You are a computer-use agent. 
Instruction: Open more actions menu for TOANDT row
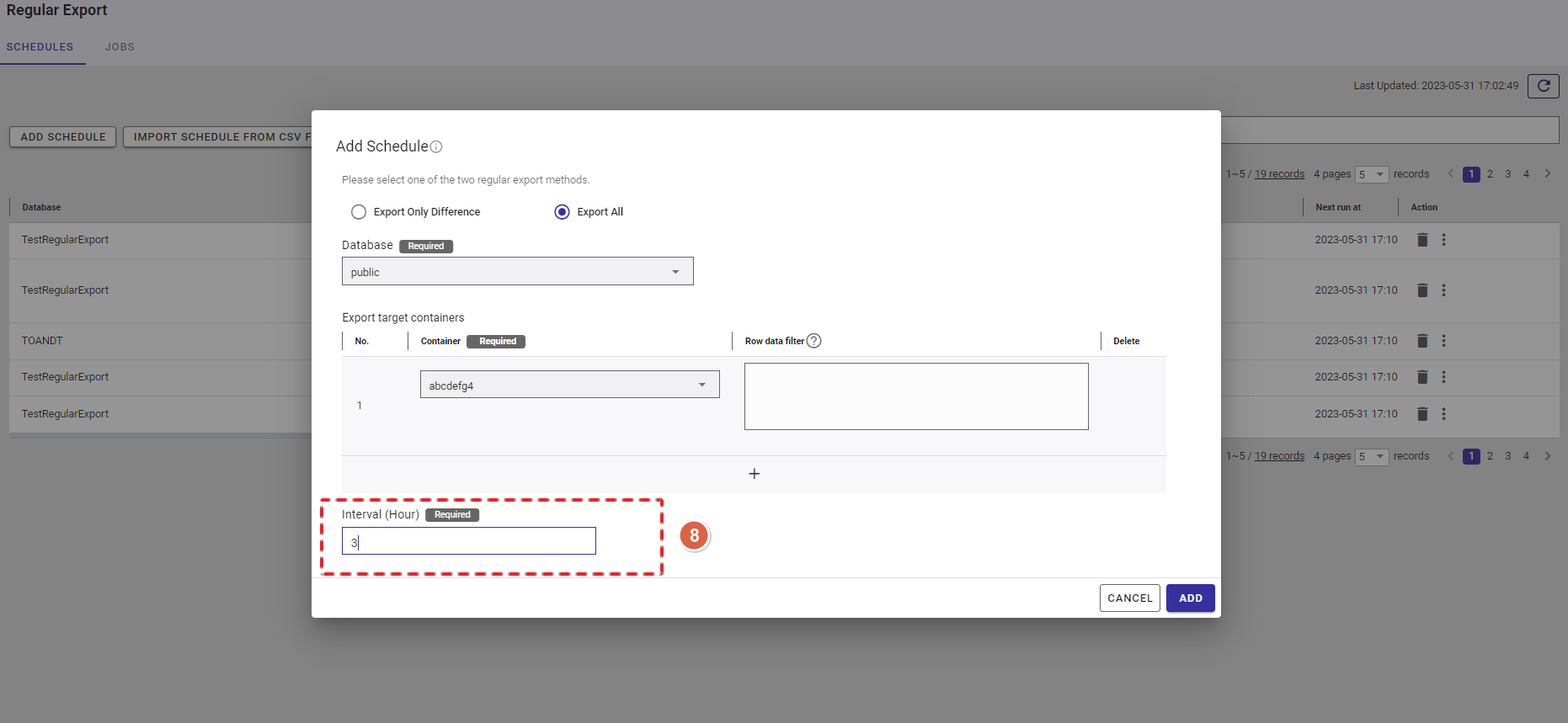(x=1443, y=341)
